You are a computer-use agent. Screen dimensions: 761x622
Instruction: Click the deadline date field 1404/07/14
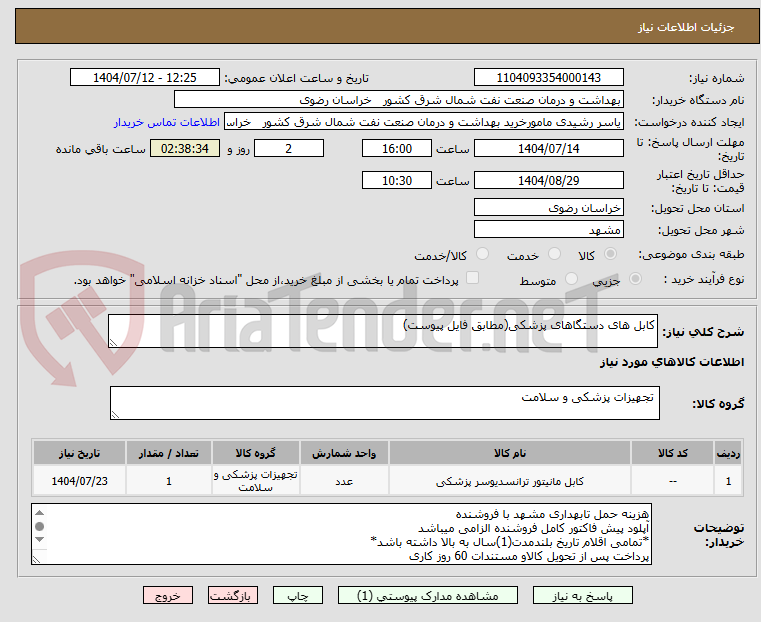(548, 148)
